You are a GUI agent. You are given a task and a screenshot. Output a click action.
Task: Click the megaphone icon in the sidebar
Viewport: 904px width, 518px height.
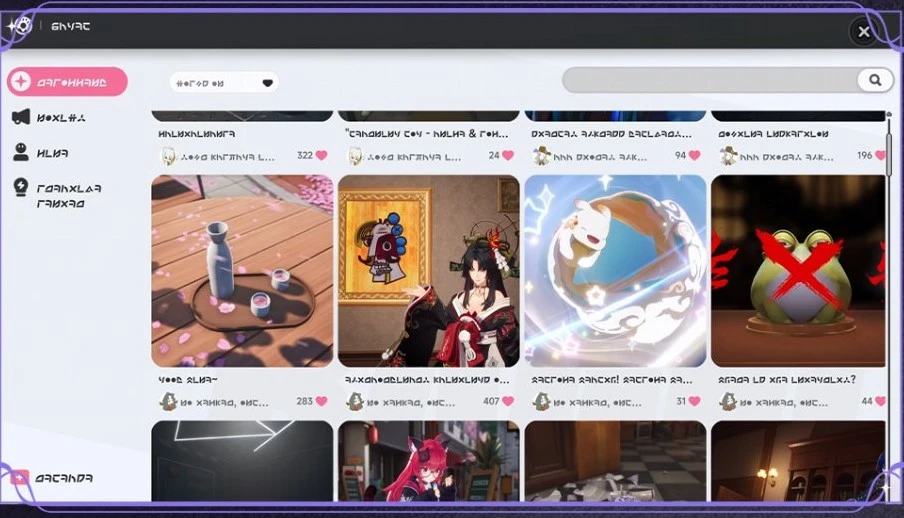pos(21,117)
